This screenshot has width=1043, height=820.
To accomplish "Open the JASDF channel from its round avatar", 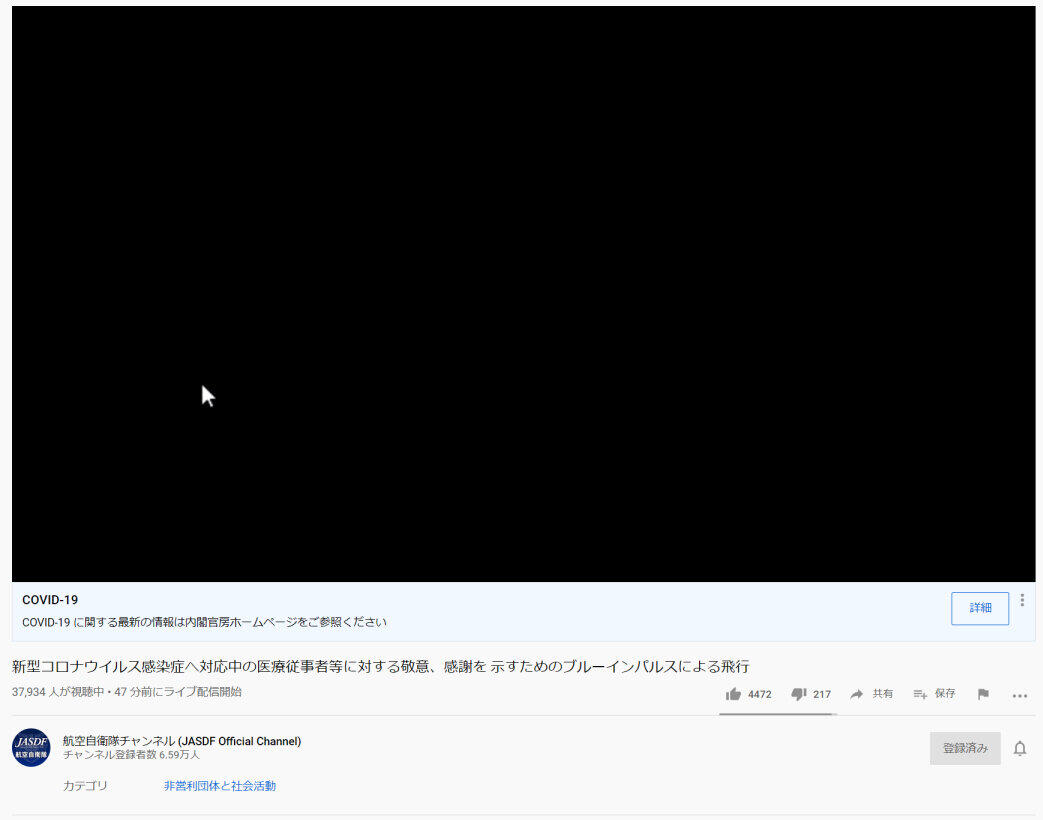I will tap(31, 748).
